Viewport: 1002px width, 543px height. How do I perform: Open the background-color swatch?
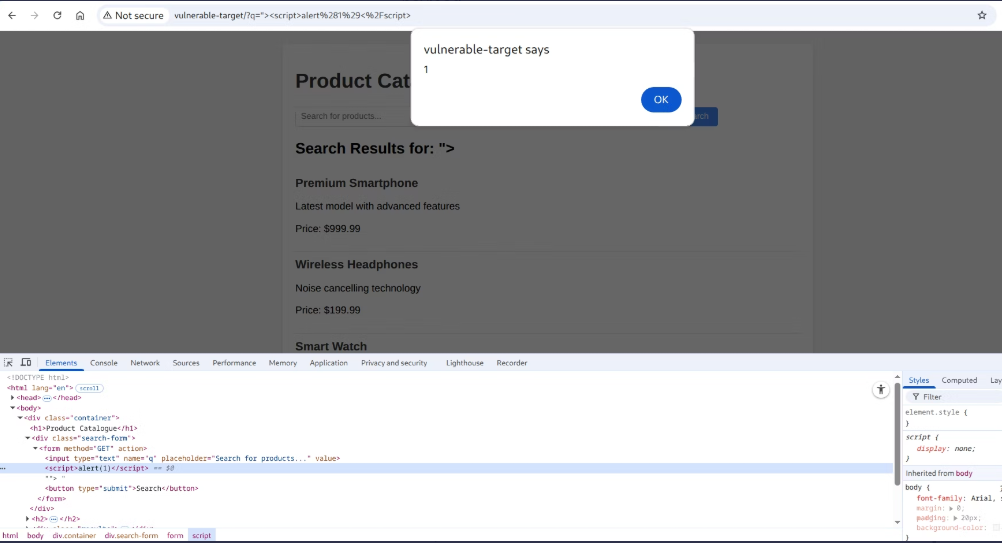(x=998, y=528)
